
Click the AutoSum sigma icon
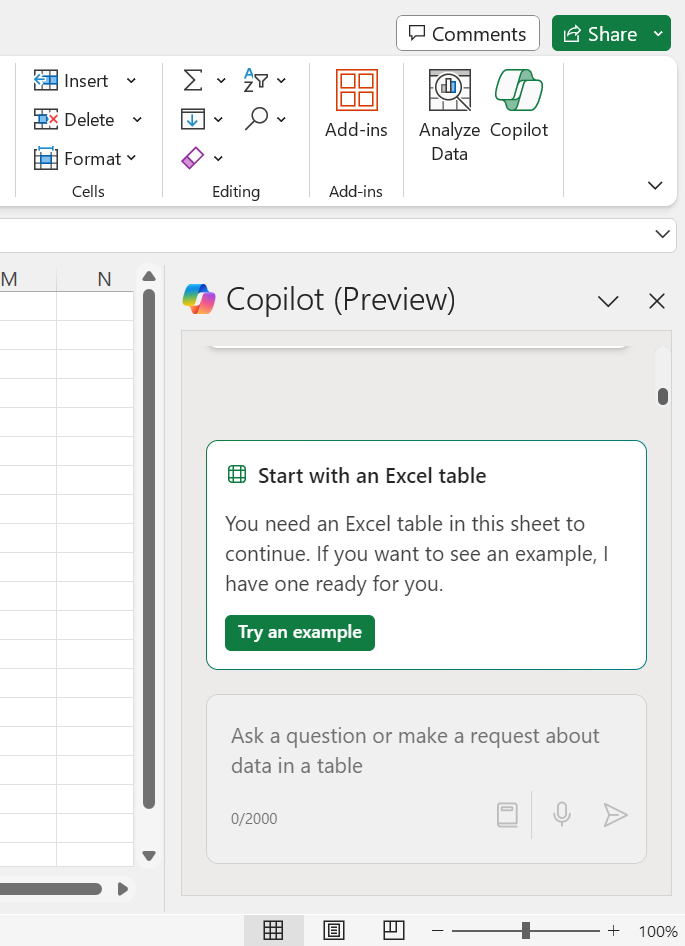click(193, 80)
